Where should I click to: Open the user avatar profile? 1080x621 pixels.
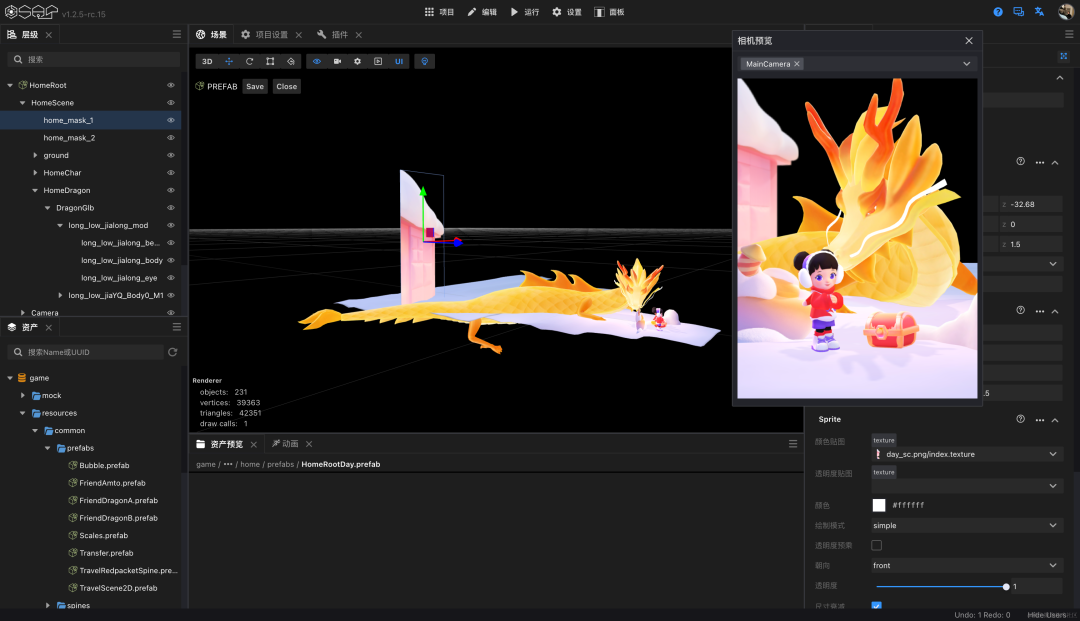pos(1066,12)
